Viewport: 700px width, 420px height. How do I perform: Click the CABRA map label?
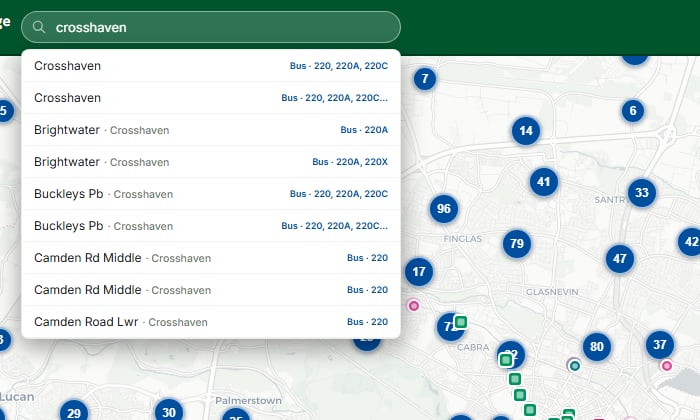tap(473, 347)
